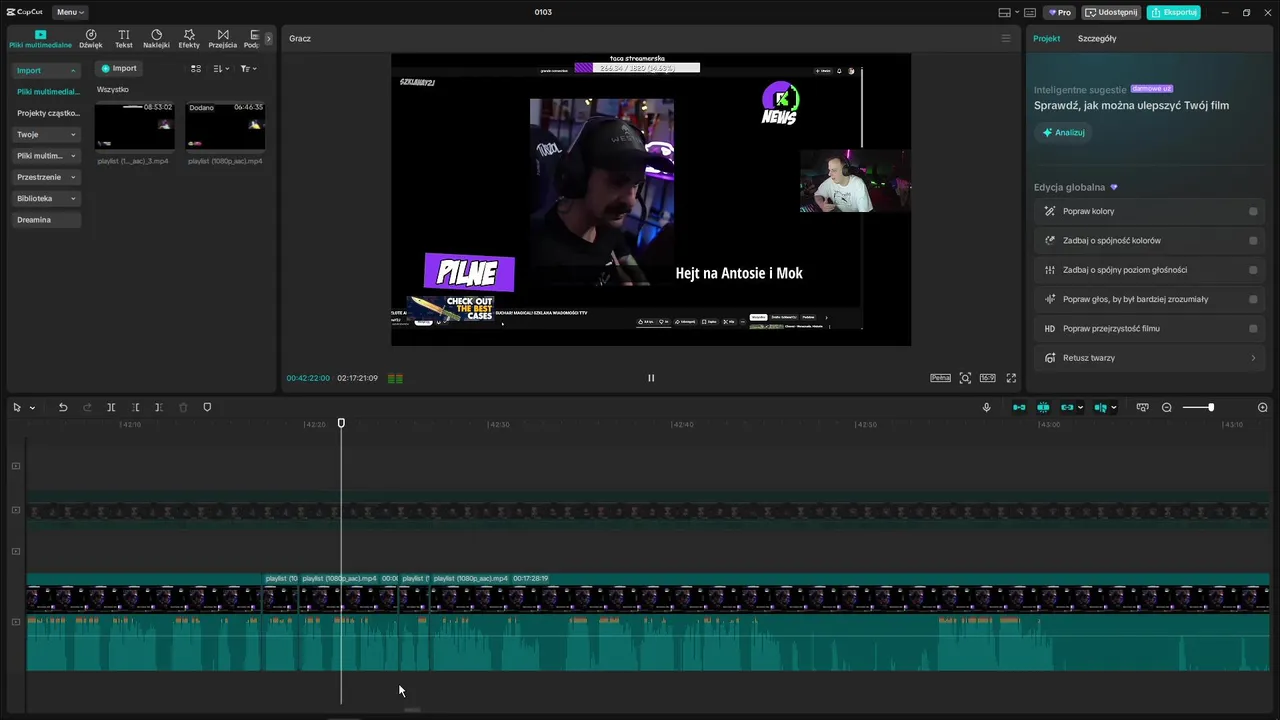Select Projekty cząstko... in the sidebar
1280x720 pixels.
click(x=48, y=113)
